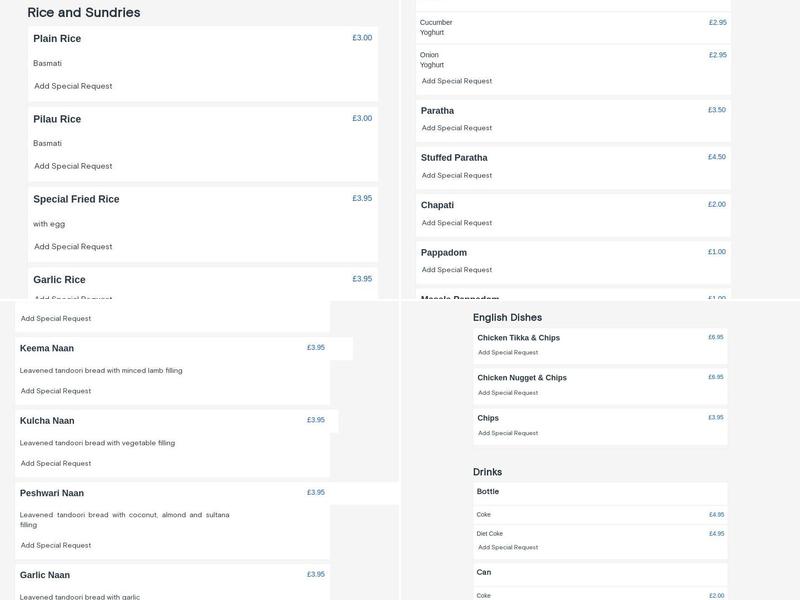Select Diet Coke under Bottle

click(490, 534)
